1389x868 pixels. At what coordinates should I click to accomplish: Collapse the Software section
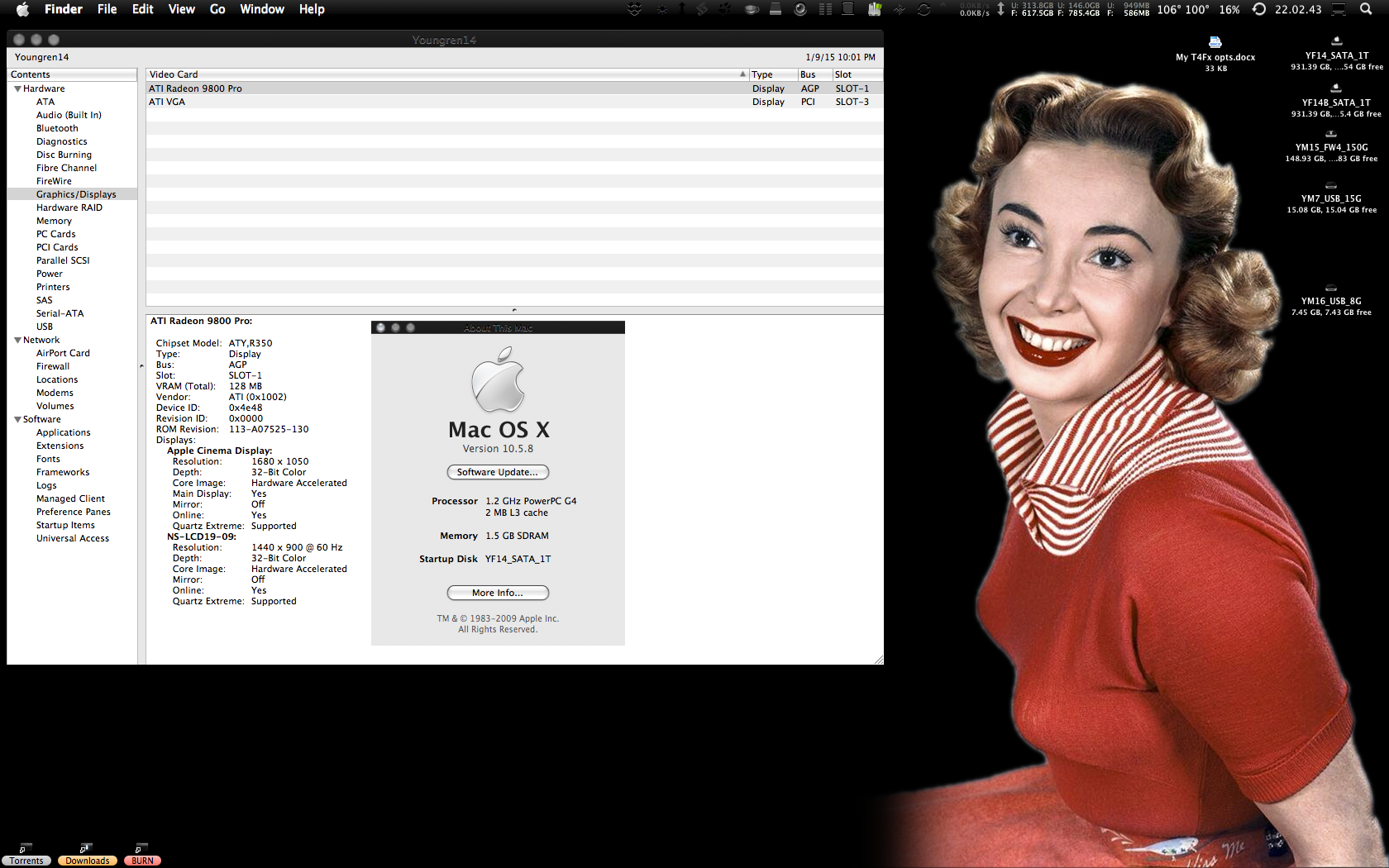tap(17, 419)
